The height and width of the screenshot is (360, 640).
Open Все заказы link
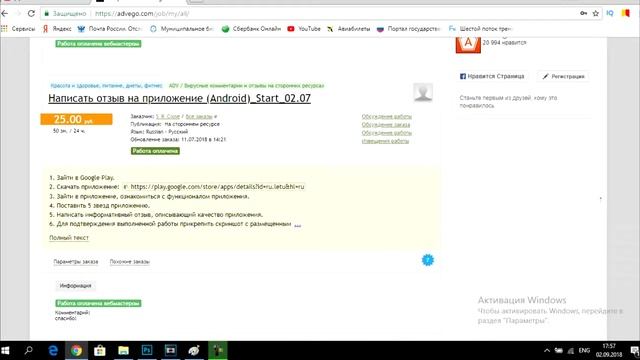pos(199,117)
